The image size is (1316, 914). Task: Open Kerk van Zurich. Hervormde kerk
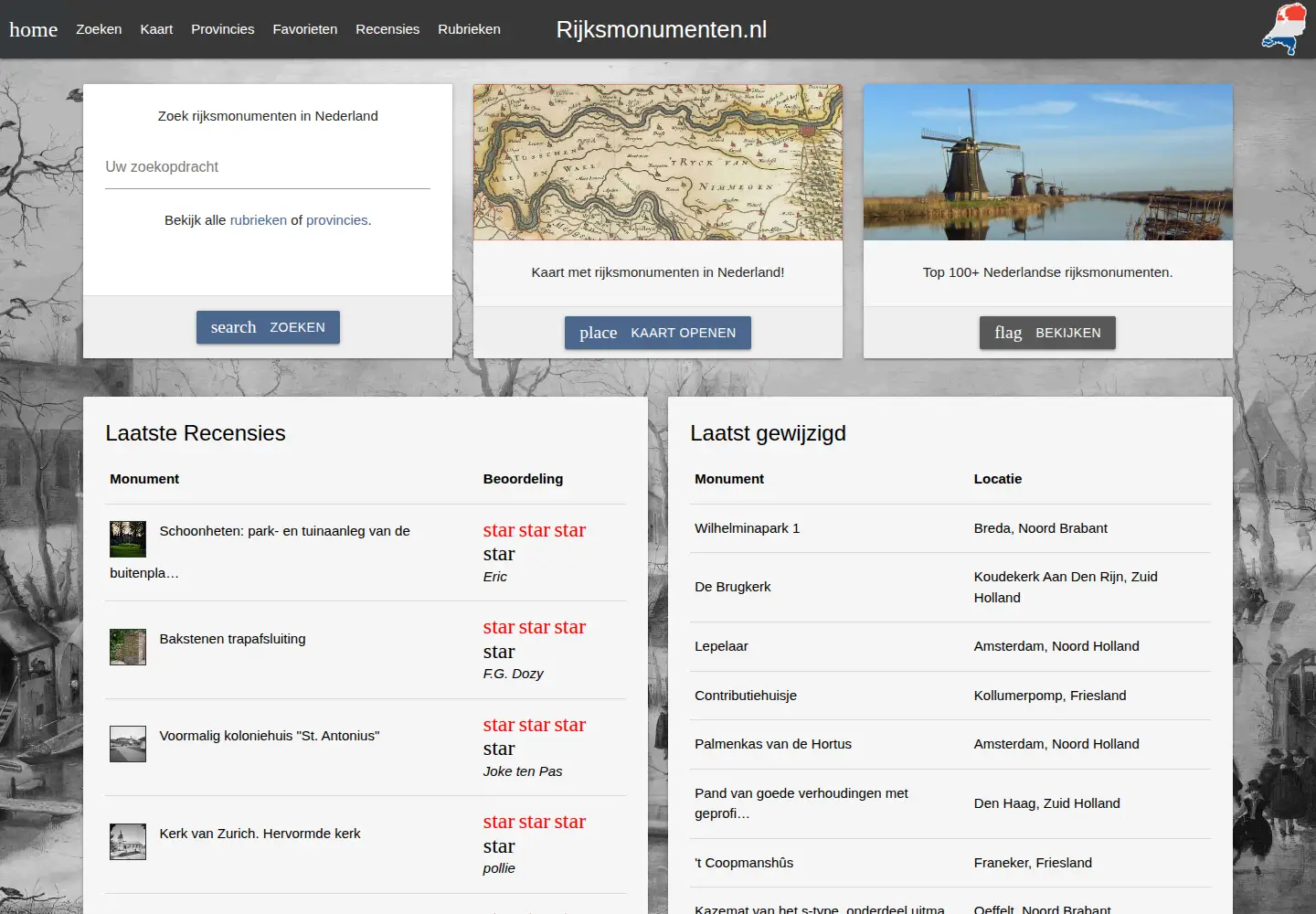[260, 834]
